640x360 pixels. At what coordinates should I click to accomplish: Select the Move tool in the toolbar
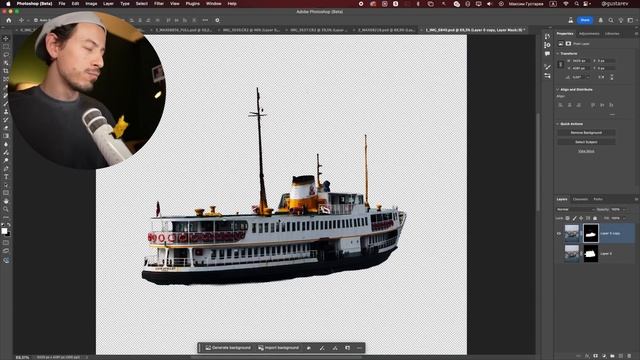(6, 38)
